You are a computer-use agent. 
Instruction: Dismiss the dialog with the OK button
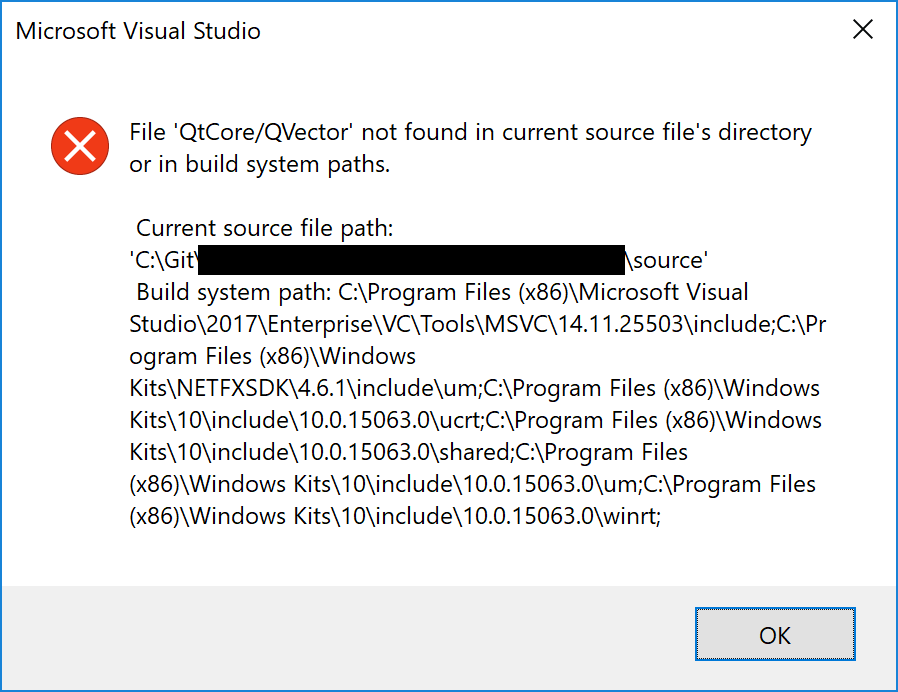(775, 634)
